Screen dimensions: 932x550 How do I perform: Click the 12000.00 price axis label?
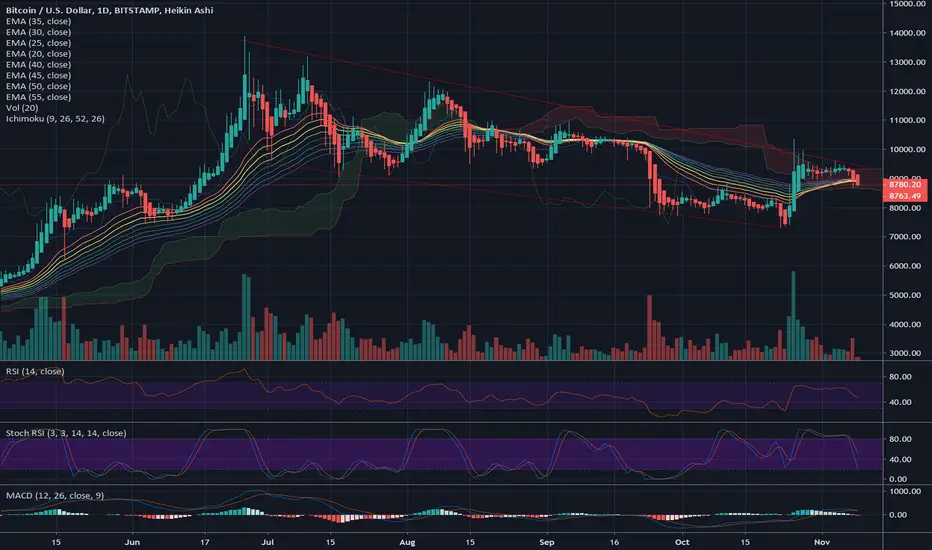[x=908, y=92]
